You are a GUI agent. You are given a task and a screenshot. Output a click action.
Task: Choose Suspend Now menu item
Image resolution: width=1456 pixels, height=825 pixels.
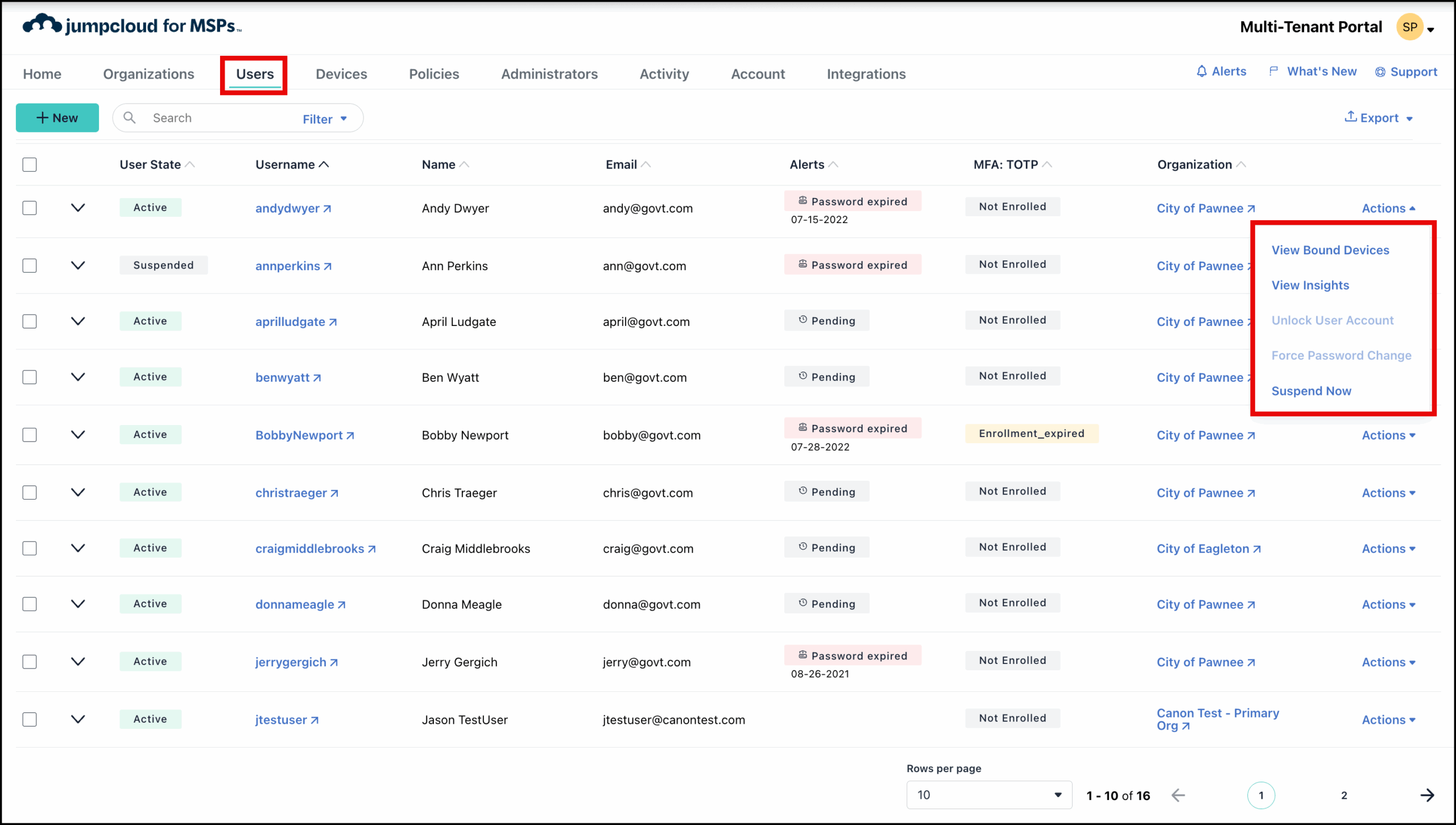[1312, 391]
